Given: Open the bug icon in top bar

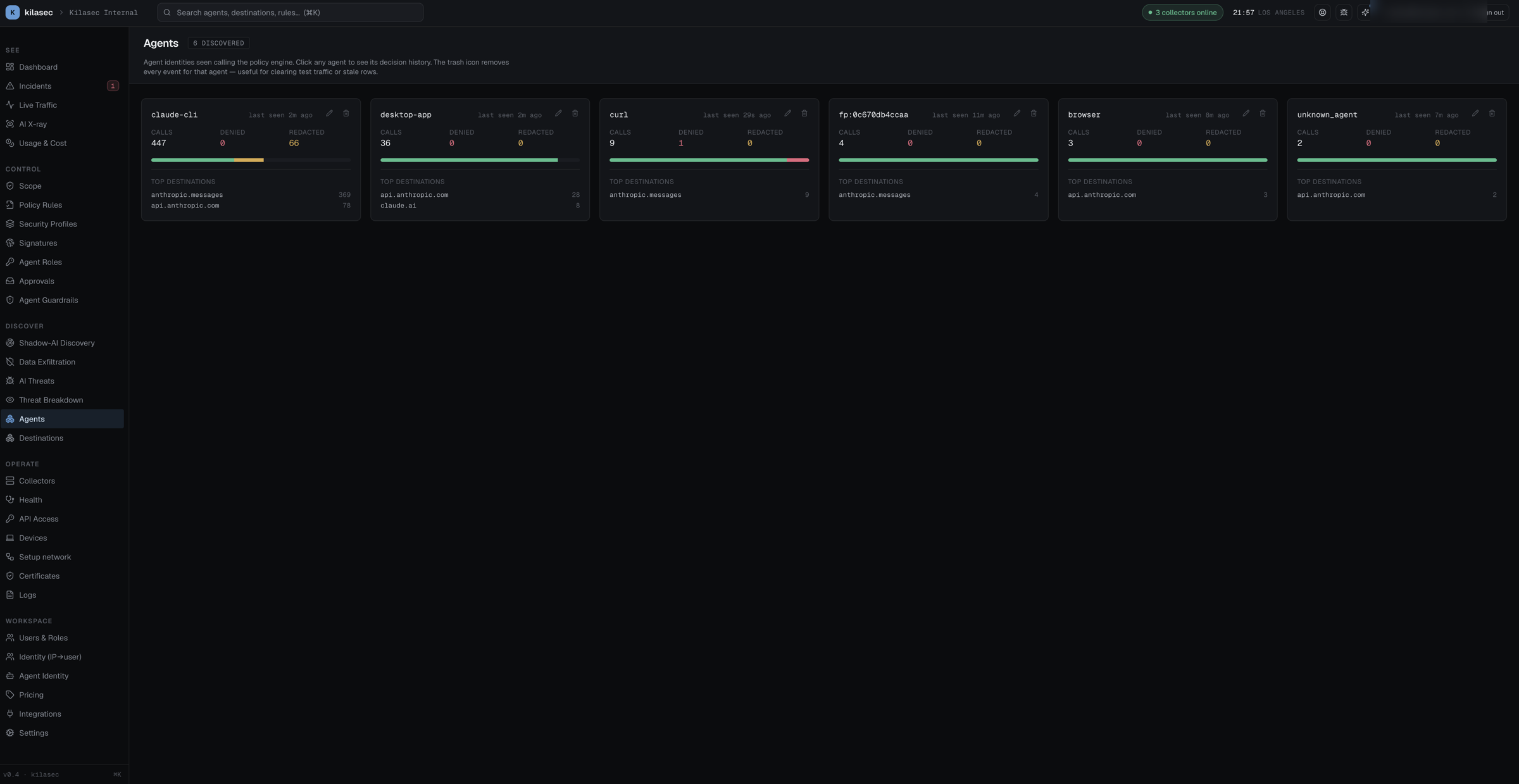Looking at the screenshot, I should (x=1344, y=13).
